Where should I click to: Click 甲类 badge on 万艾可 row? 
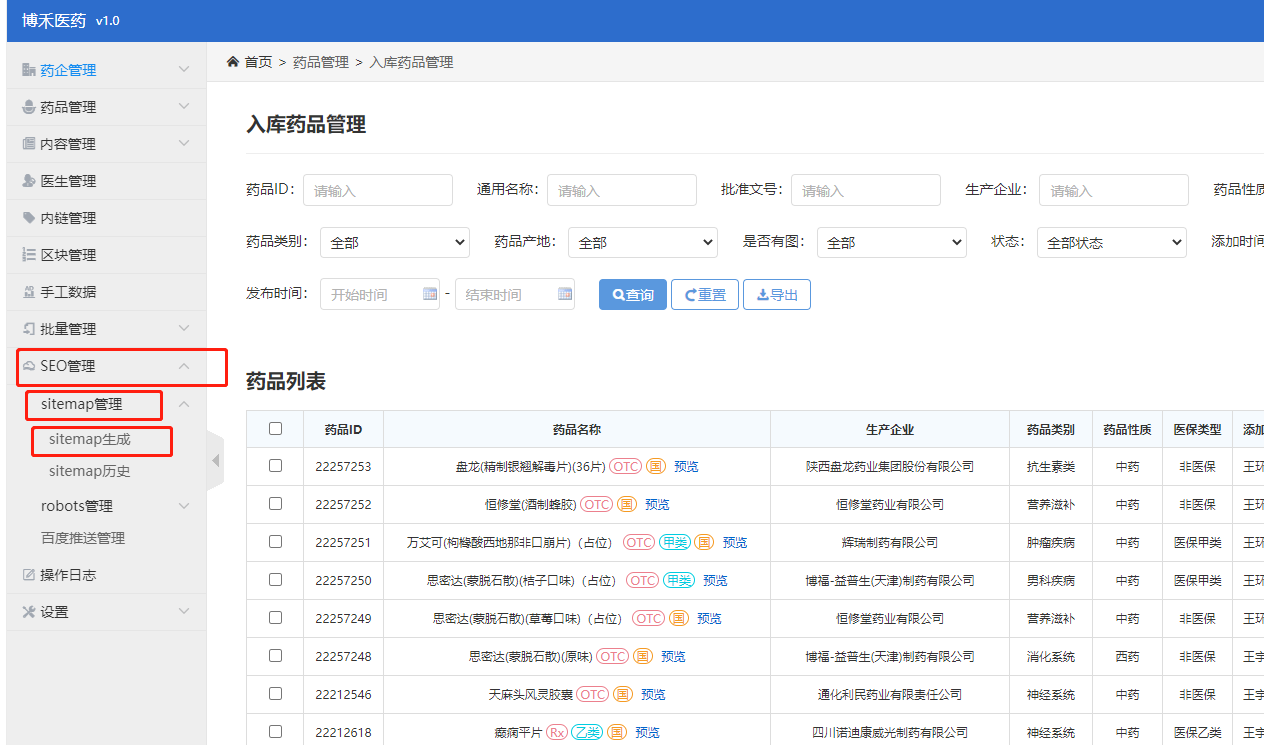coord(676,542)
